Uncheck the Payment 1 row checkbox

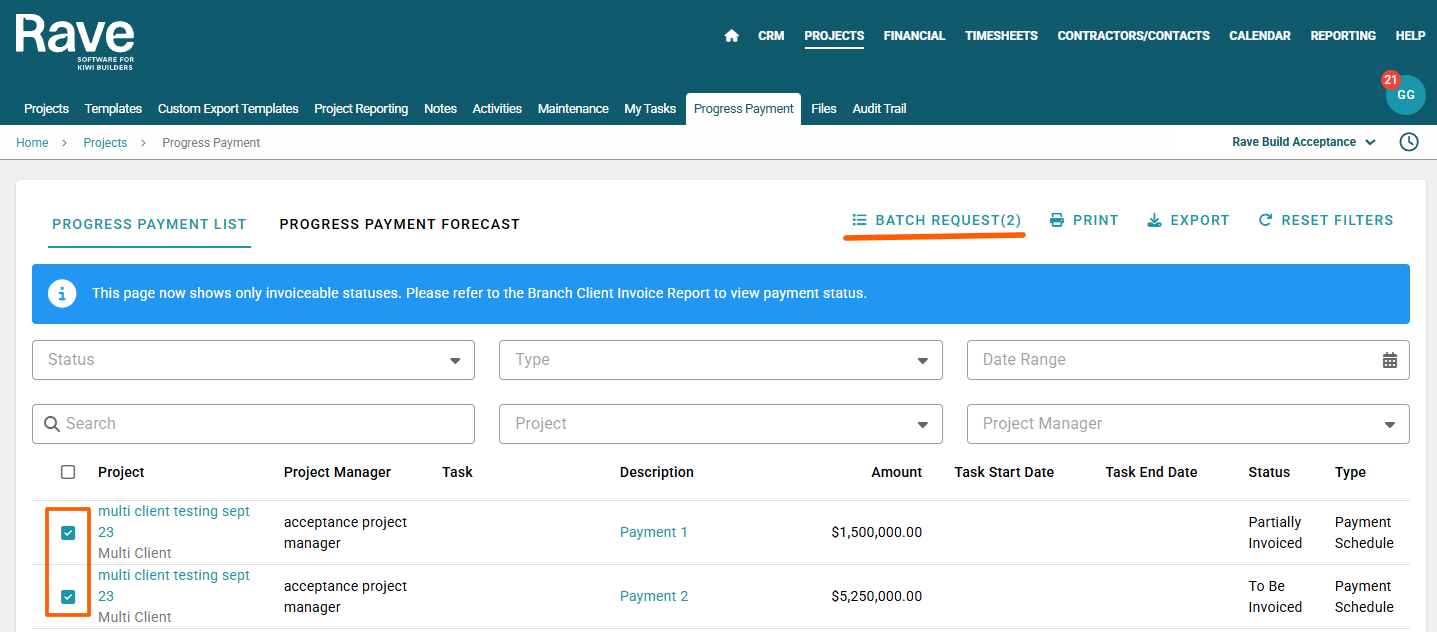pyautogui.click(x=68, y=533)
